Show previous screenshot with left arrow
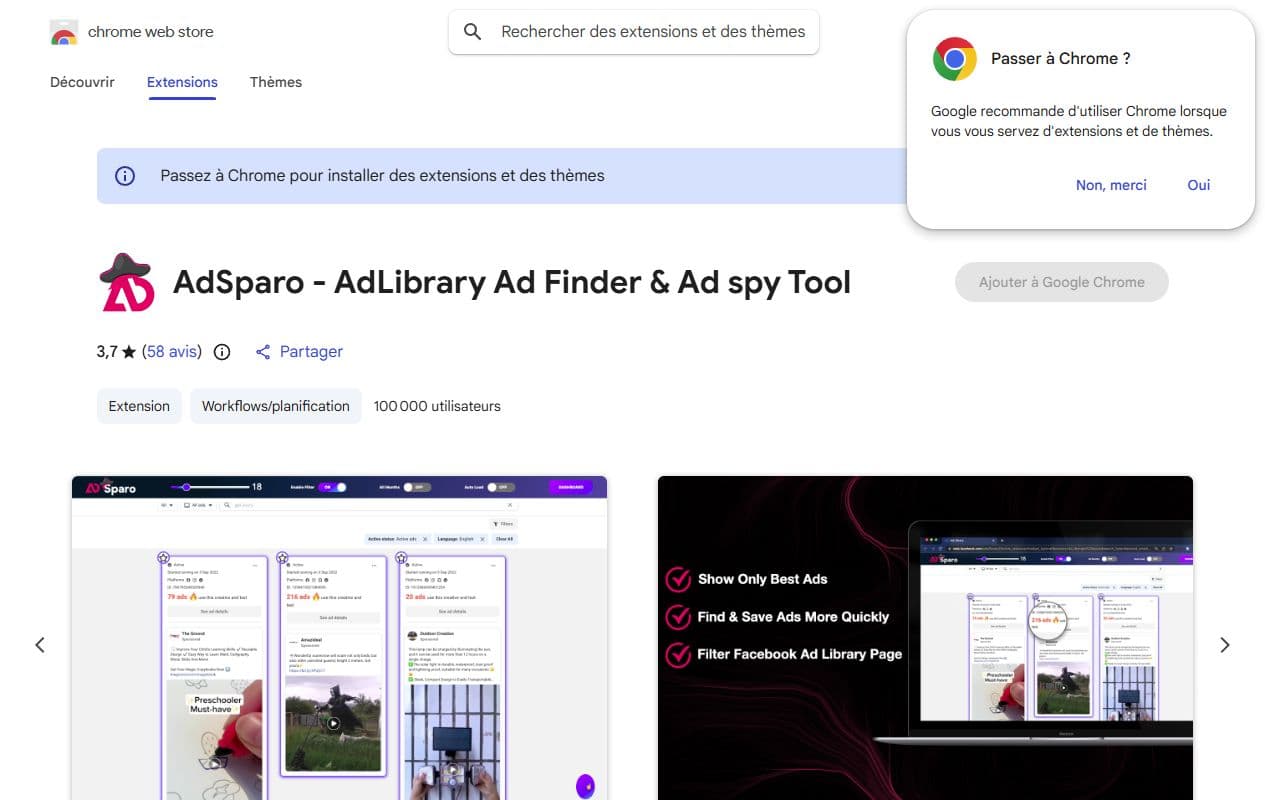This screenshot has height=800, width=1265. click(x=40, y=645)
